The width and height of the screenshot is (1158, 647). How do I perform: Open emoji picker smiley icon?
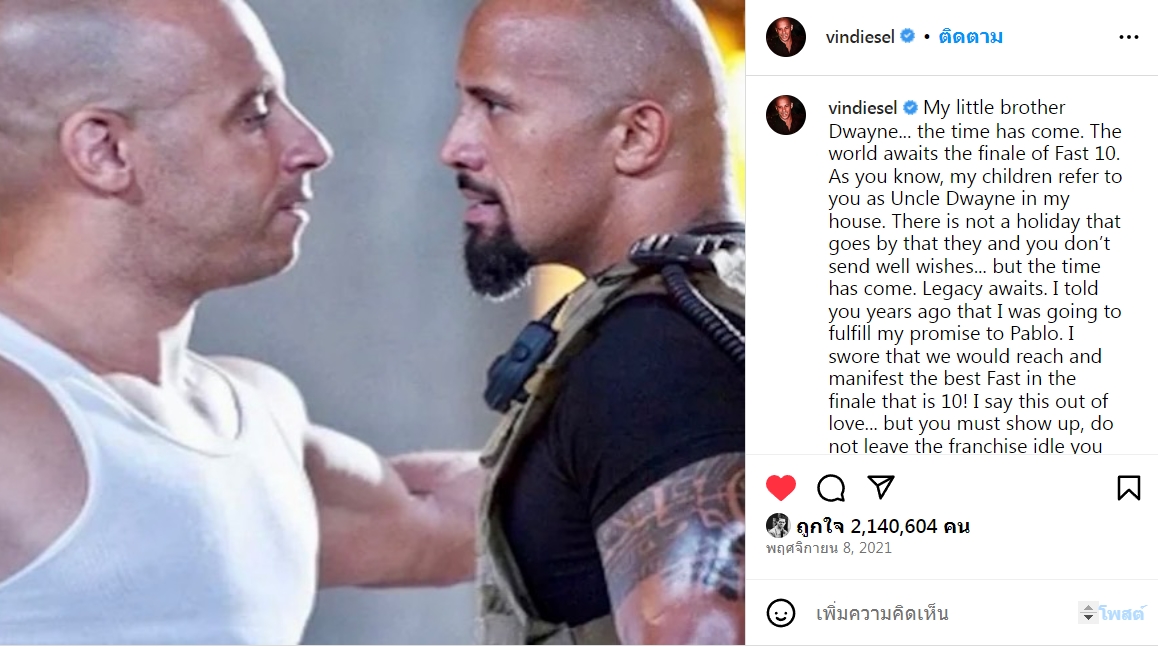coord(781,613)
